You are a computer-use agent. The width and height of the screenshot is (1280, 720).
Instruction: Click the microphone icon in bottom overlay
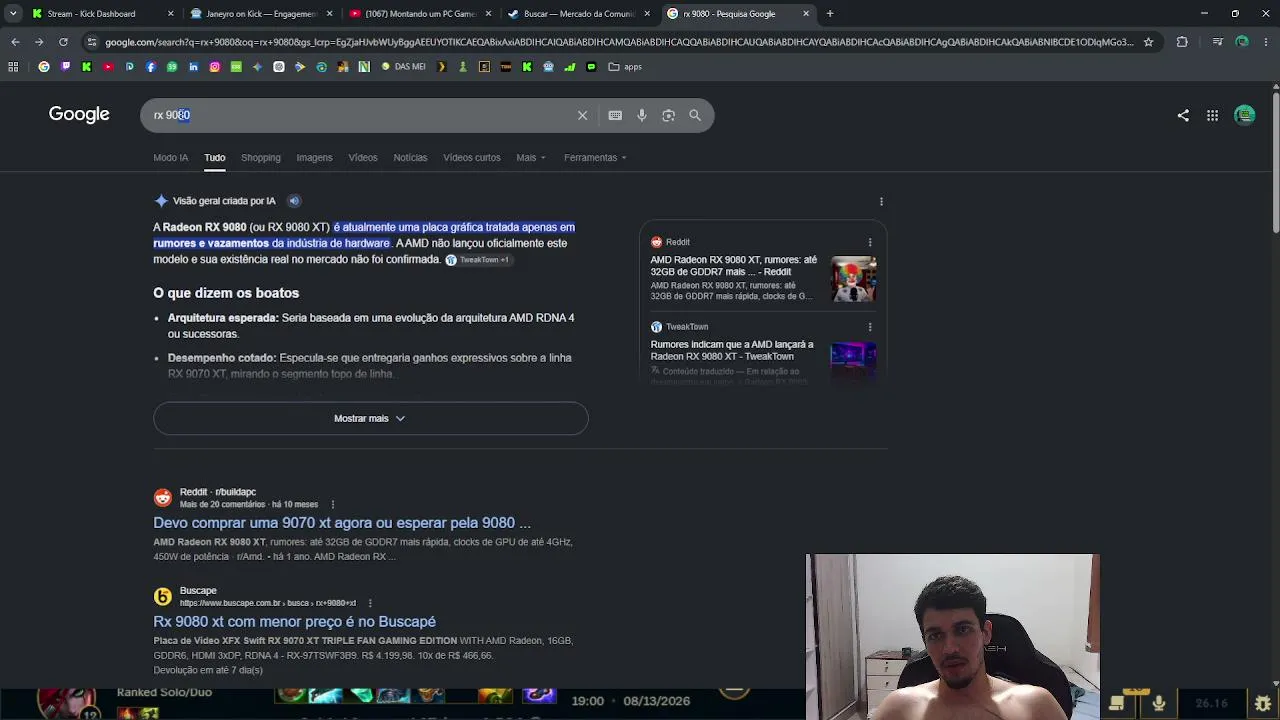coord(1159,703)
